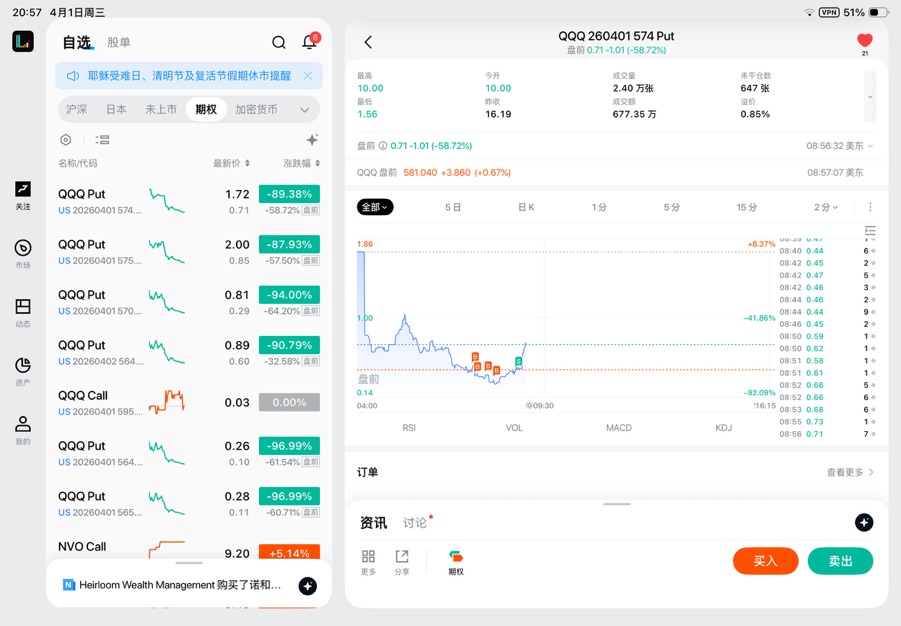This screenshot has height=626, width=901.
Task: Switch the watchlist list view layout icon
Action: (x=102, y=140)
